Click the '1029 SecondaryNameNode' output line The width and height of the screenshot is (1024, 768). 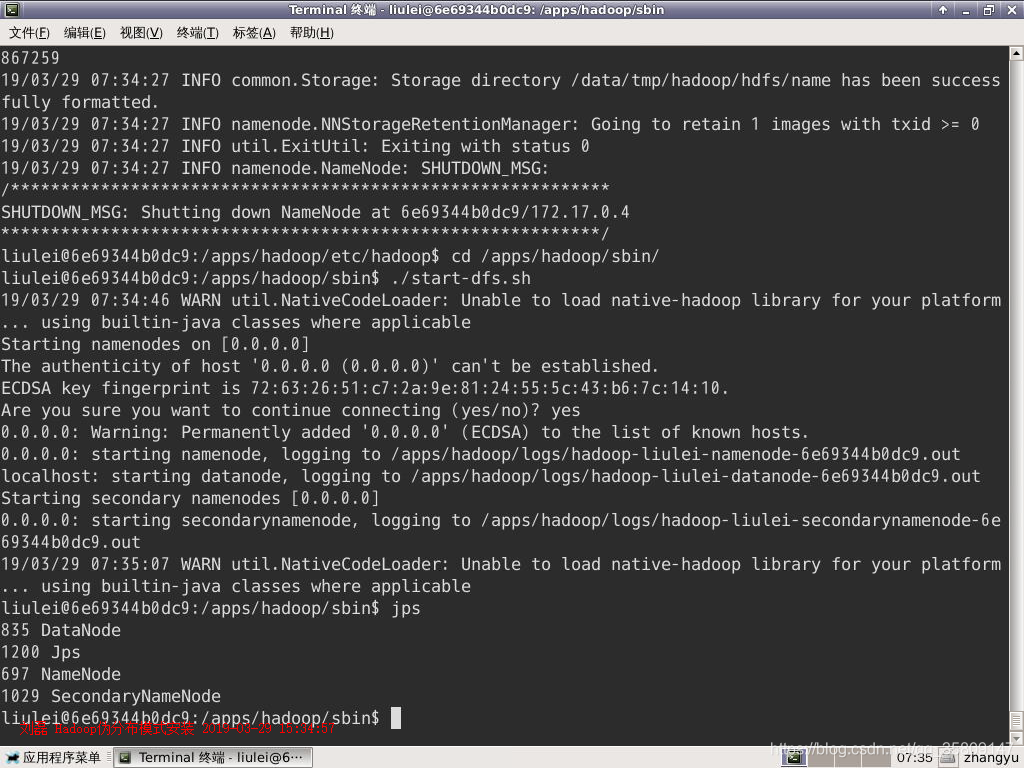[111, 696]
